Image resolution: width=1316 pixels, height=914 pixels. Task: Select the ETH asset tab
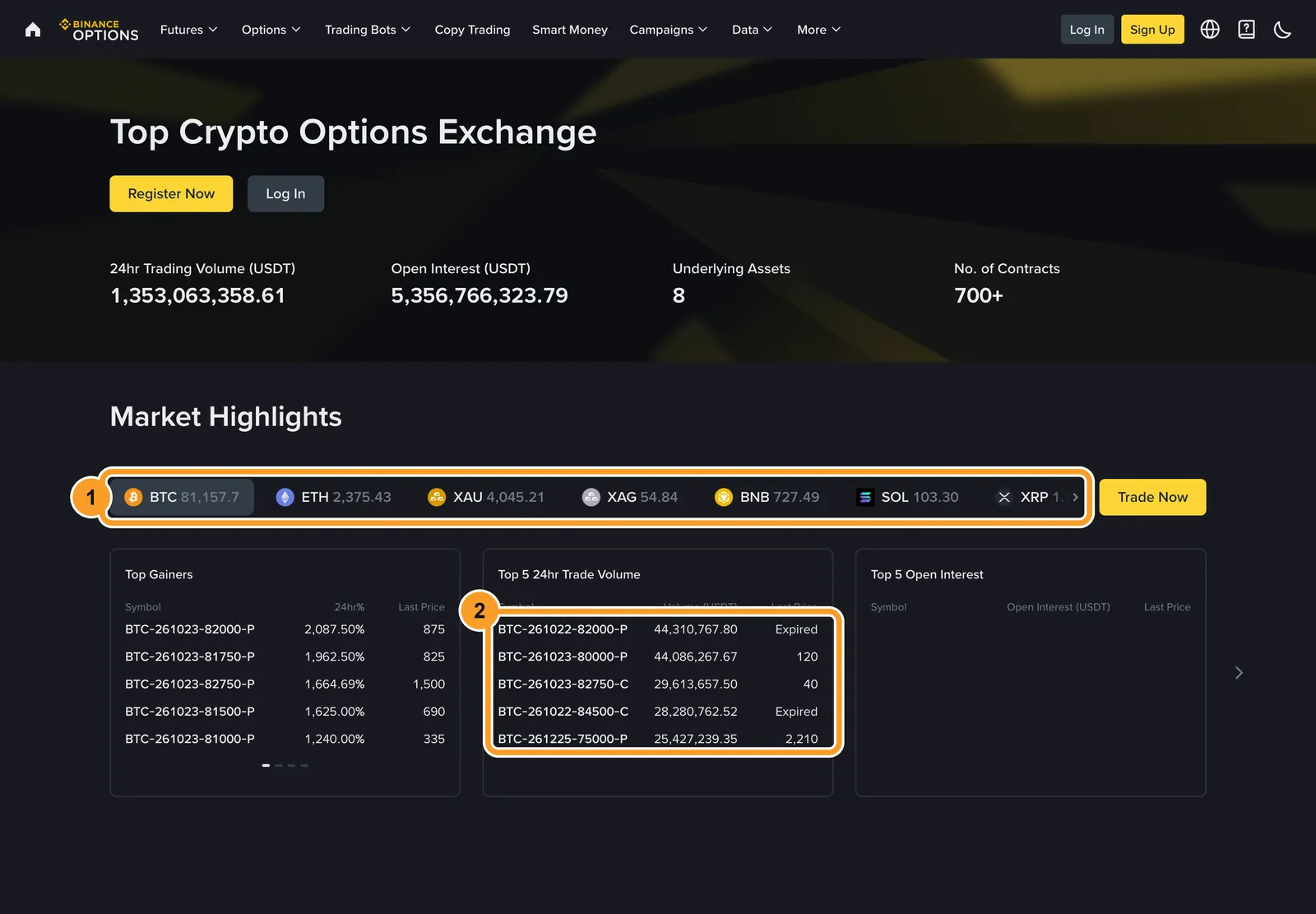click(333, 497)
